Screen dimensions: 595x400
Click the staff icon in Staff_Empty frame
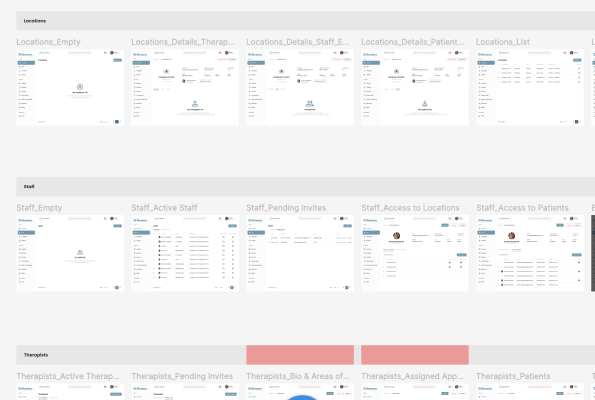[x=80, y=252]
